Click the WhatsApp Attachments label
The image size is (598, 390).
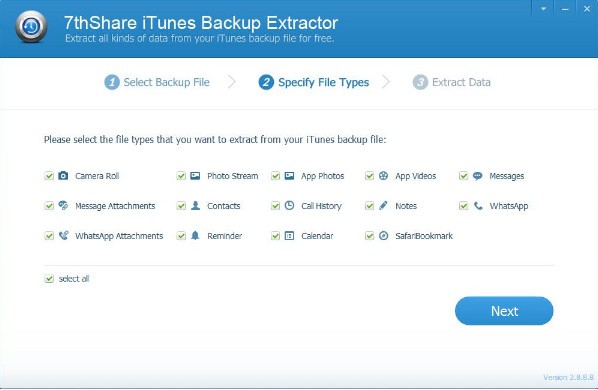[119, 236]
